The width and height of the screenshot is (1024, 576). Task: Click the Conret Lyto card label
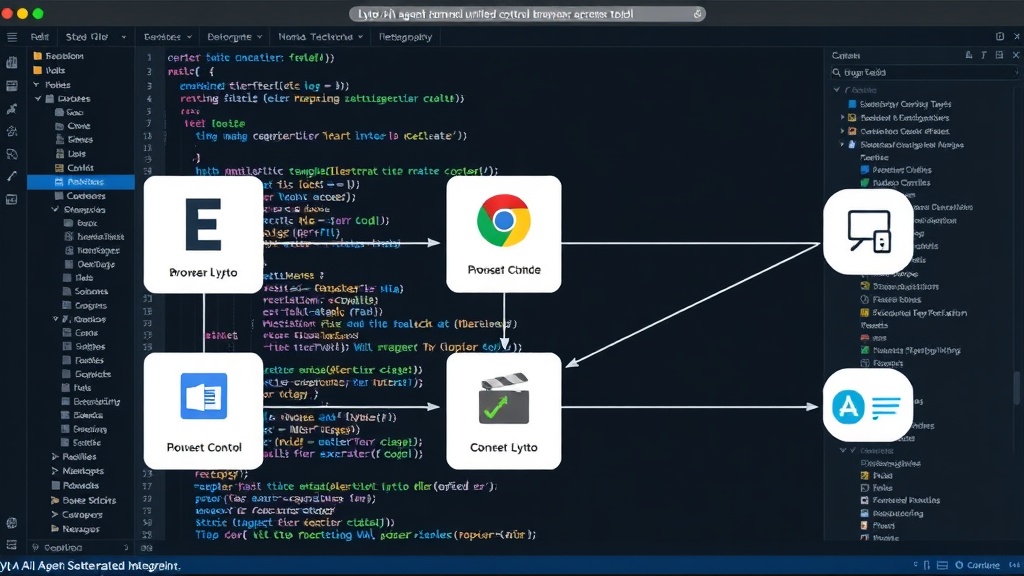[504, 448]
